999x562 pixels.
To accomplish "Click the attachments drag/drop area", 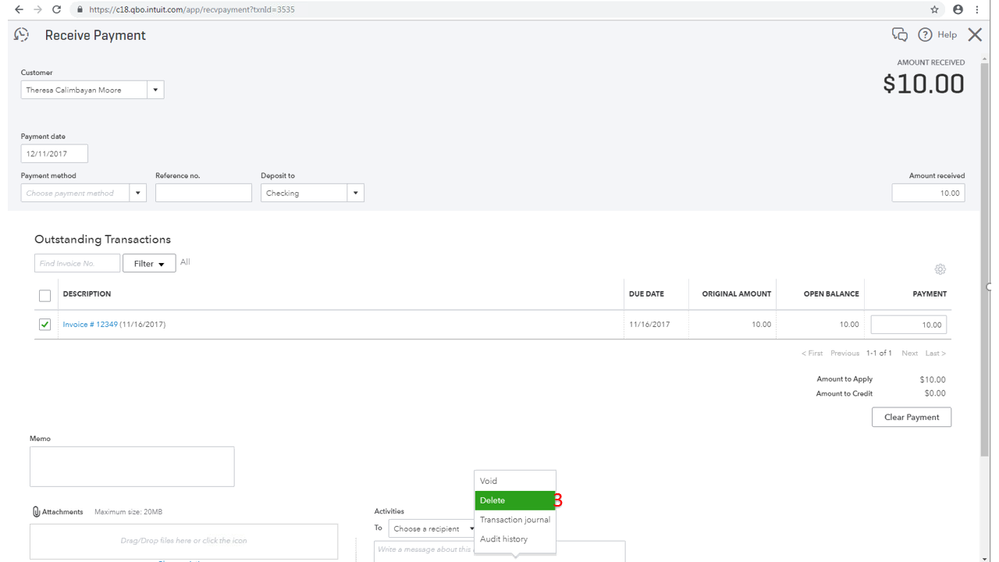I will [x=183, y=541].
